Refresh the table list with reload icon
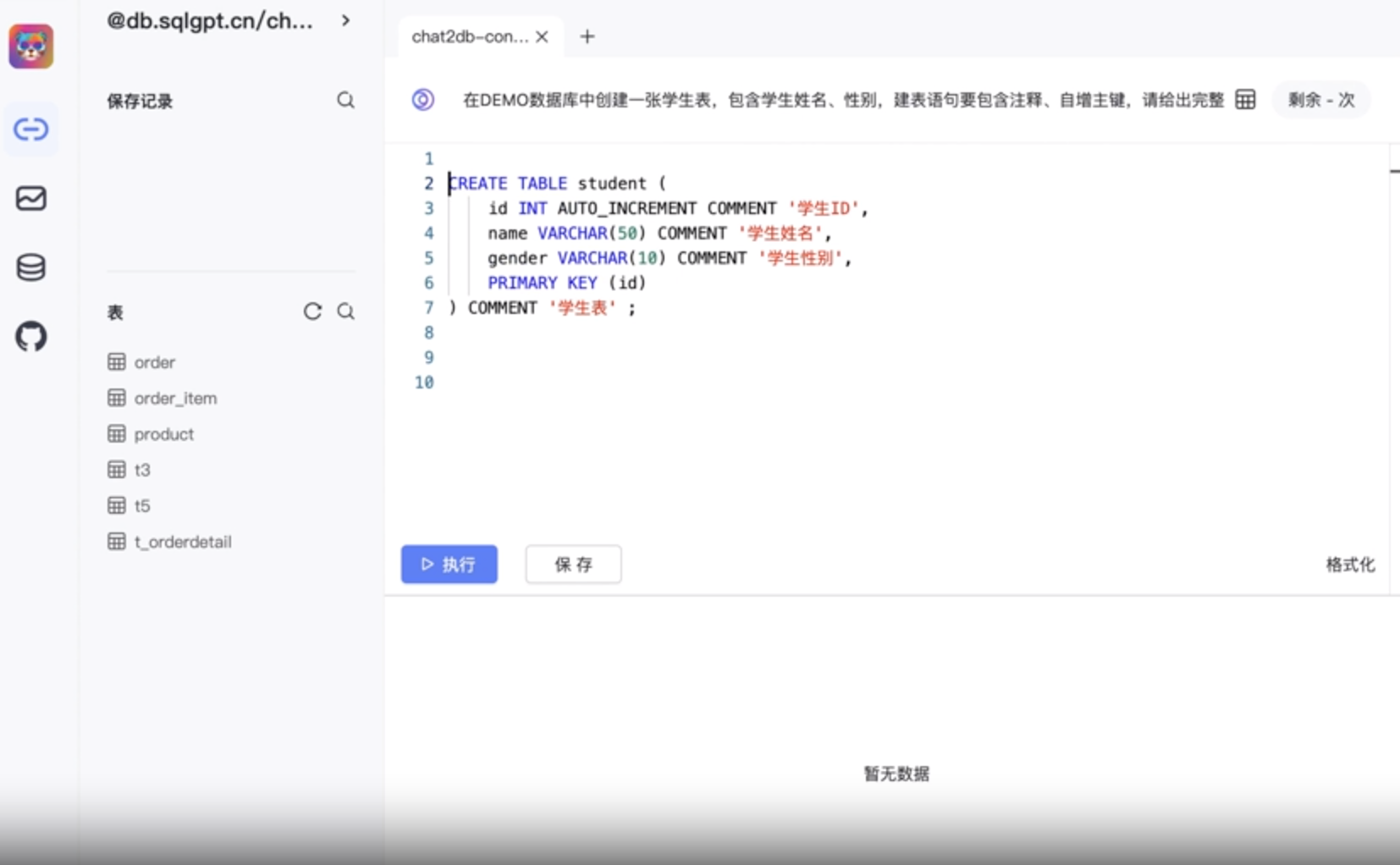Screen dimensions: 1400x865 312,311
